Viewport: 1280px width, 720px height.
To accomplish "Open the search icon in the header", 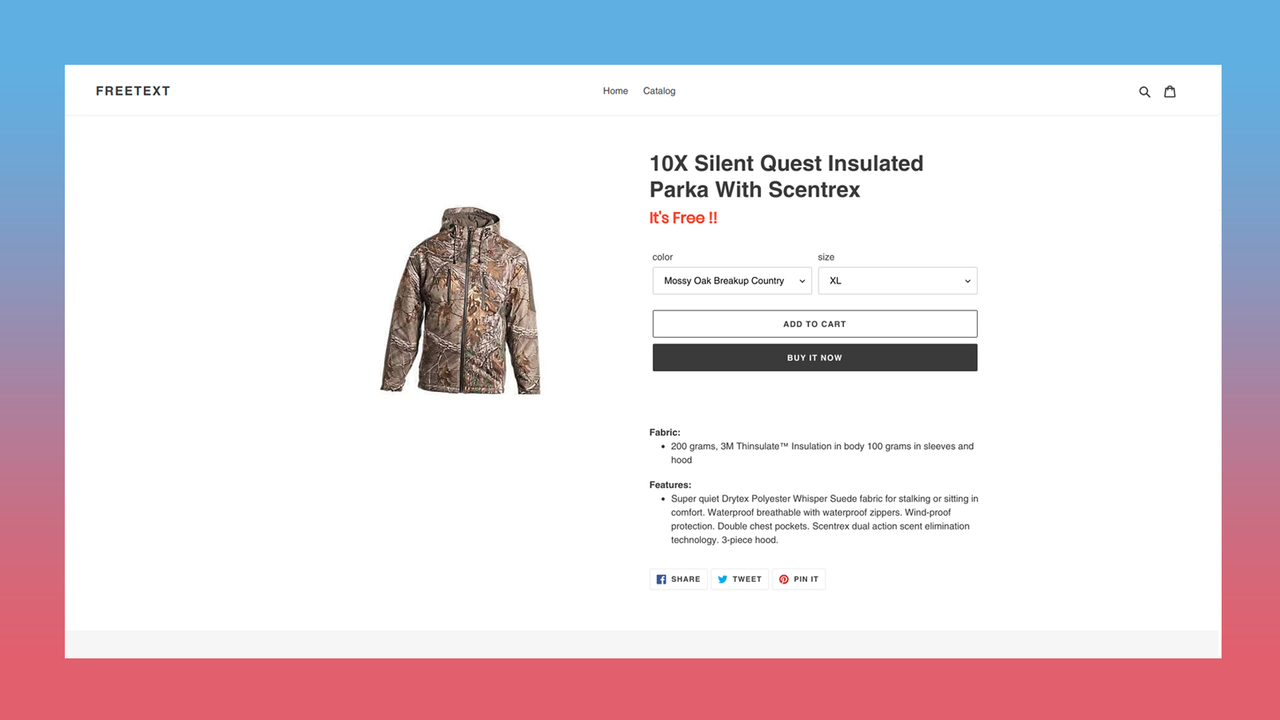I will click(x=1144, y=91).
